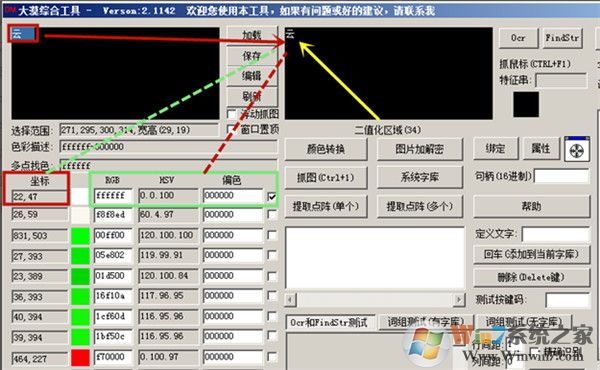Click the RGB field showing 16f10a
The height and width of the screenshot is (370, 600).
click(x=113, y=296)
